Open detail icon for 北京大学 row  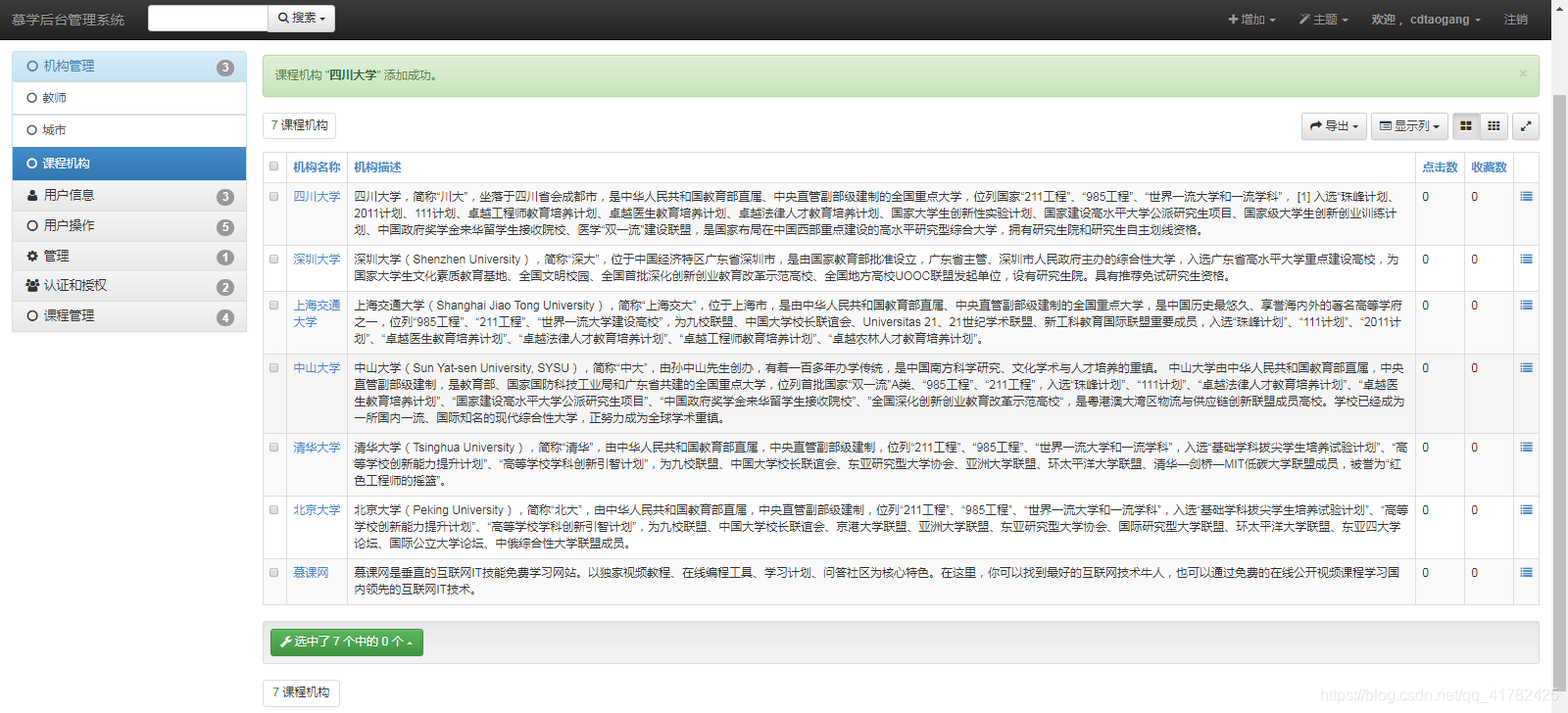click(x=1526, y=510)
